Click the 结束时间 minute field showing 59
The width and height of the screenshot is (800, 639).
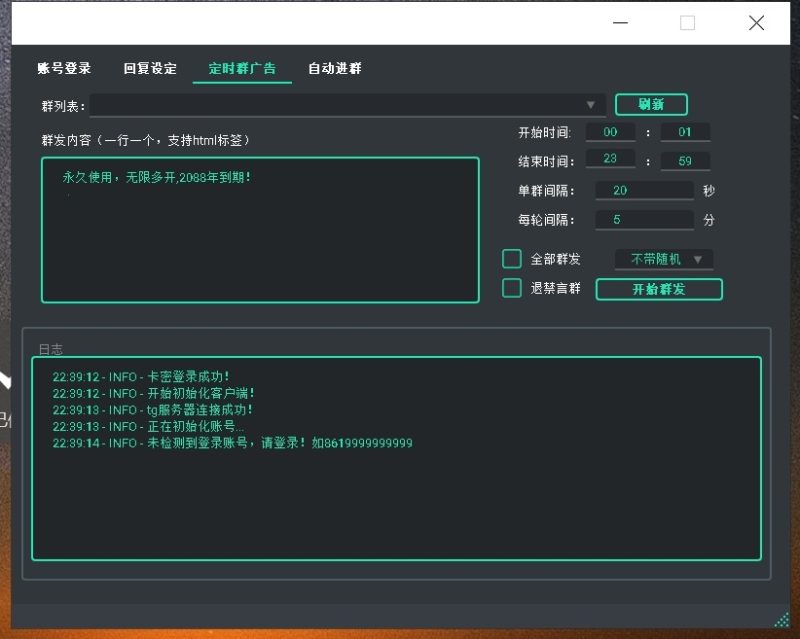click(x=687, y=160)
